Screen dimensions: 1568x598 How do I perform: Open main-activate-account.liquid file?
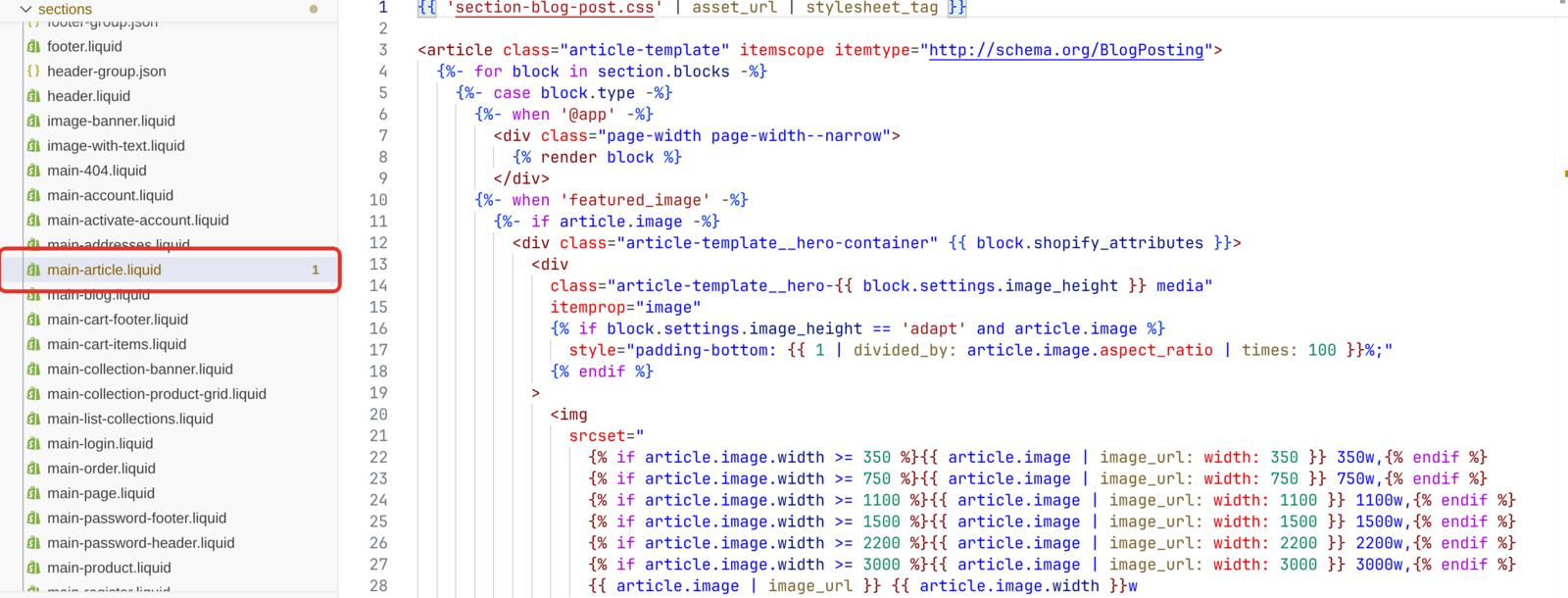pyautogui.click(x=137, y=220)
